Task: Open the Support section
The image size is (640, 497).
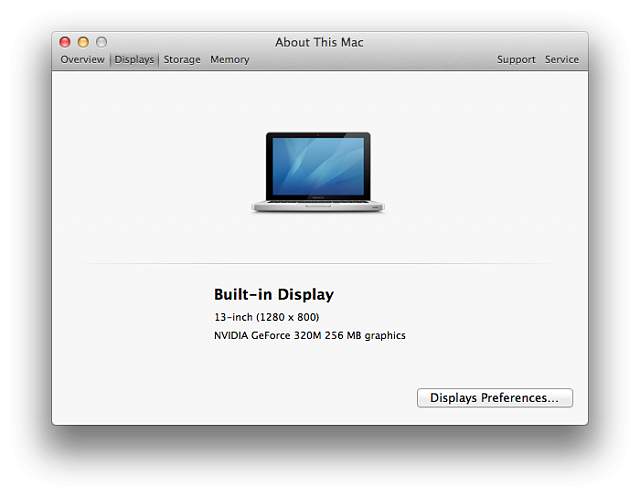Action: tap(516, 60)
